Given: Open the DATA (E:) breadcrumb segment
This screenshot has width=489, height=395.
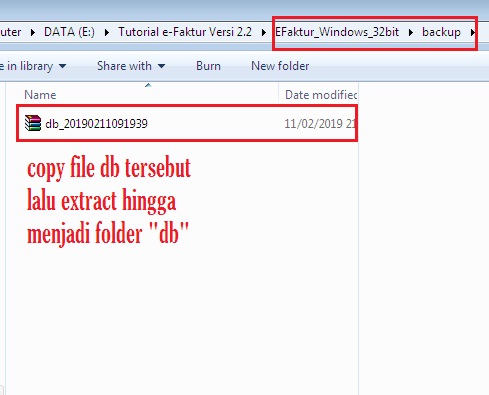Looking at the screenshot, I should pyautogui.click(x=69, y=32).
